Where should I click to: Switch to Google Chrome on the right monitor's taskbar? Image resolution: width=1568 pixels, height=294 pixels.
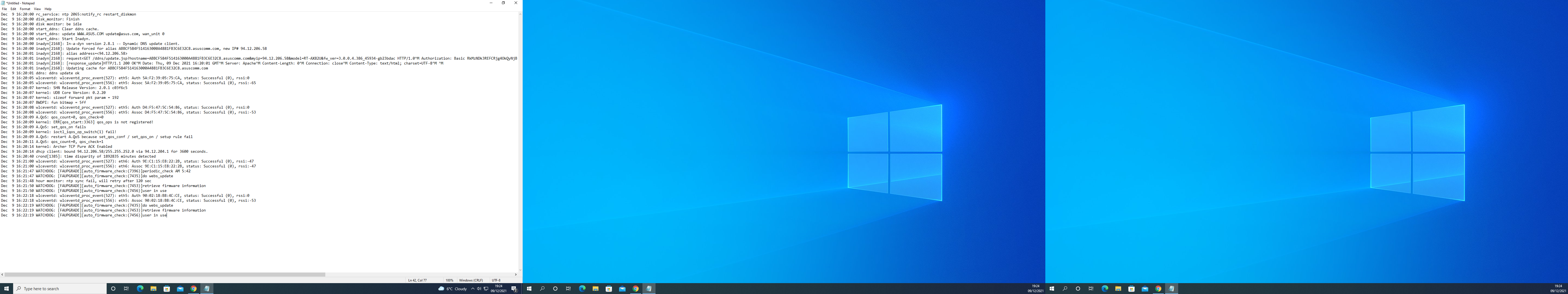point(1158,289)
